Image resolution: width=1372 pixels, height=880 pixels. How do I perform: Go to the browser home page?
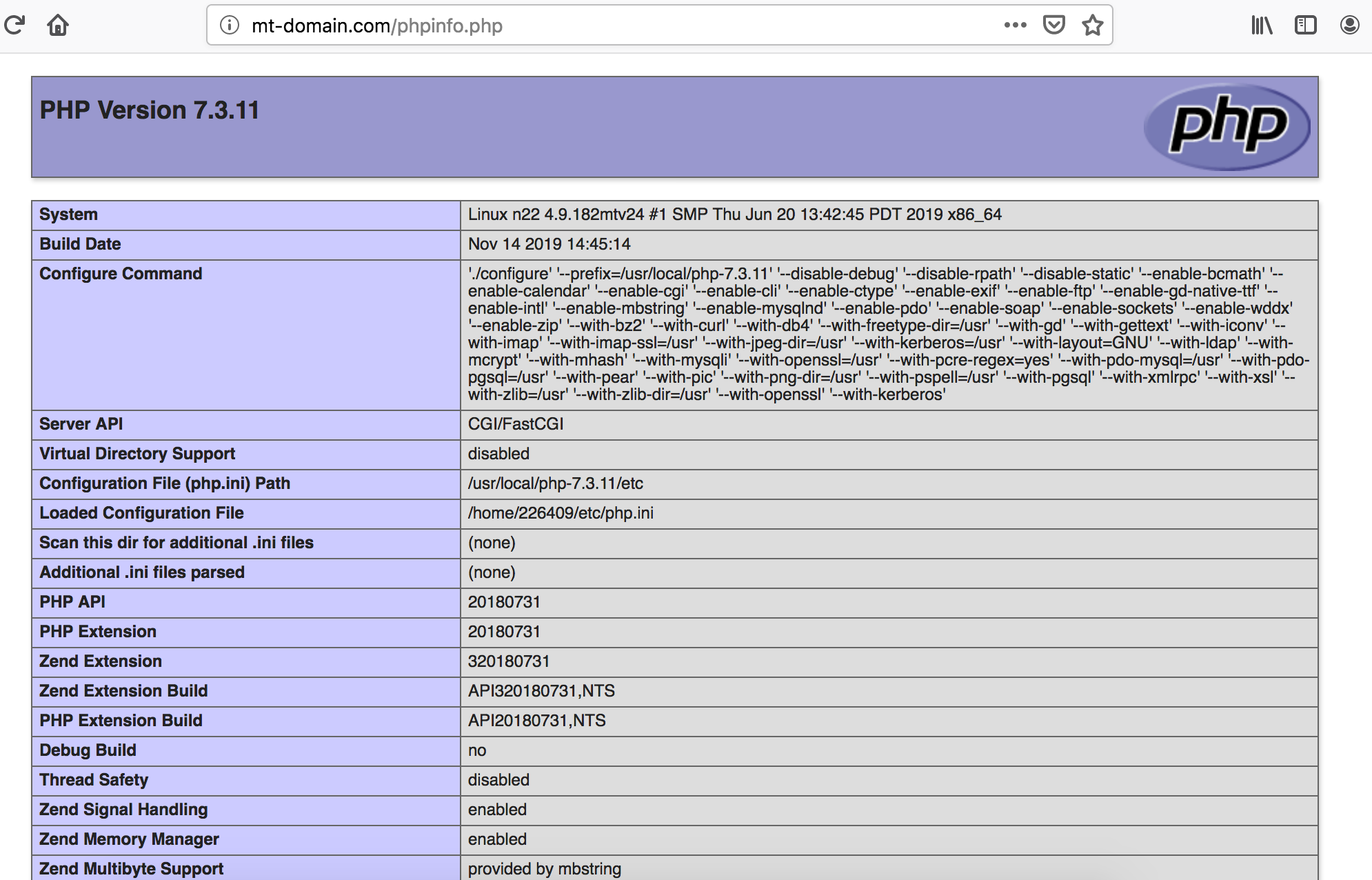(x=58, y=26)
